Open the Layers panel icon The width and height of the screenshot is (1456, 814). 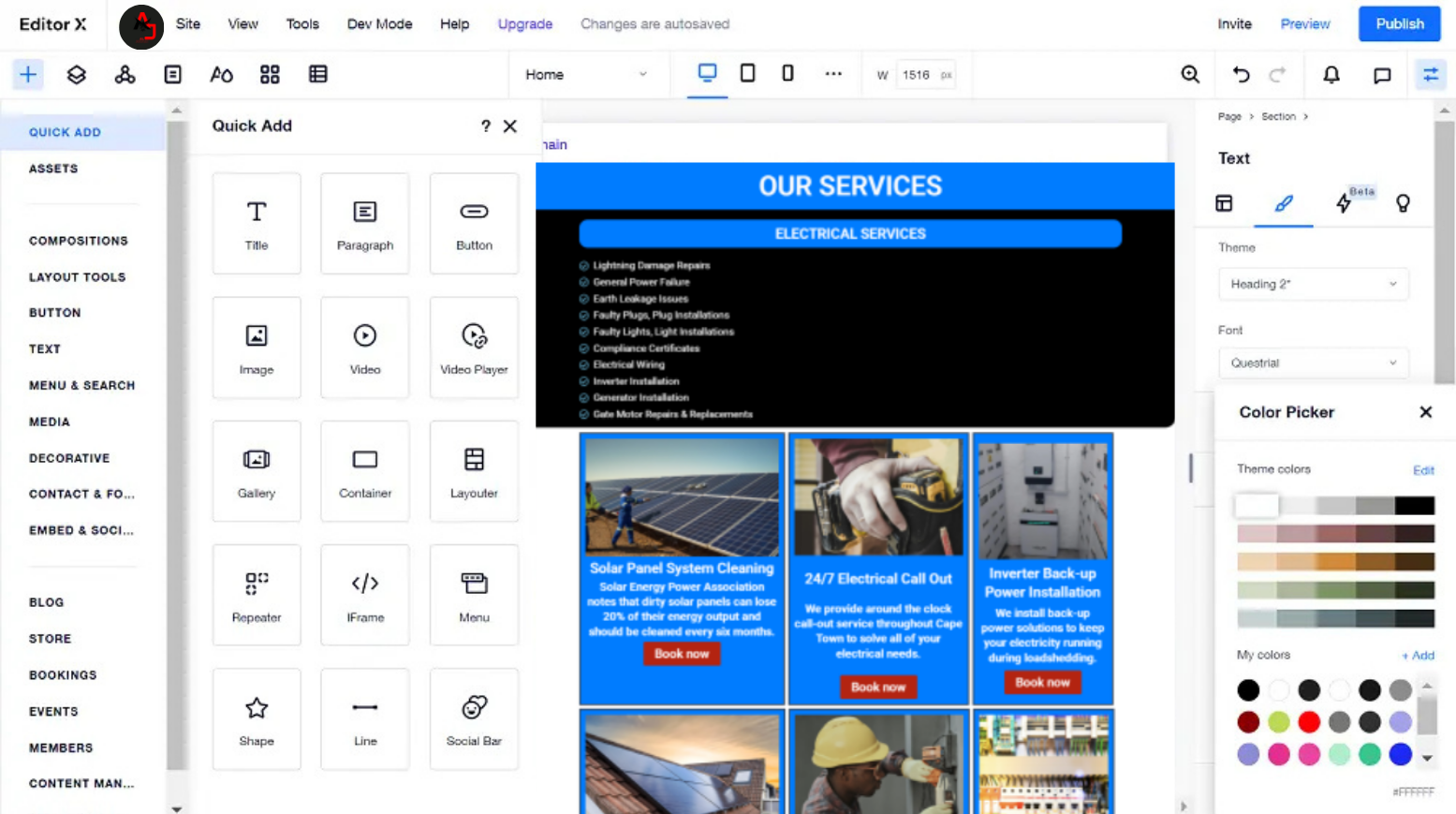pyautogui.click(x=77, y=75)
